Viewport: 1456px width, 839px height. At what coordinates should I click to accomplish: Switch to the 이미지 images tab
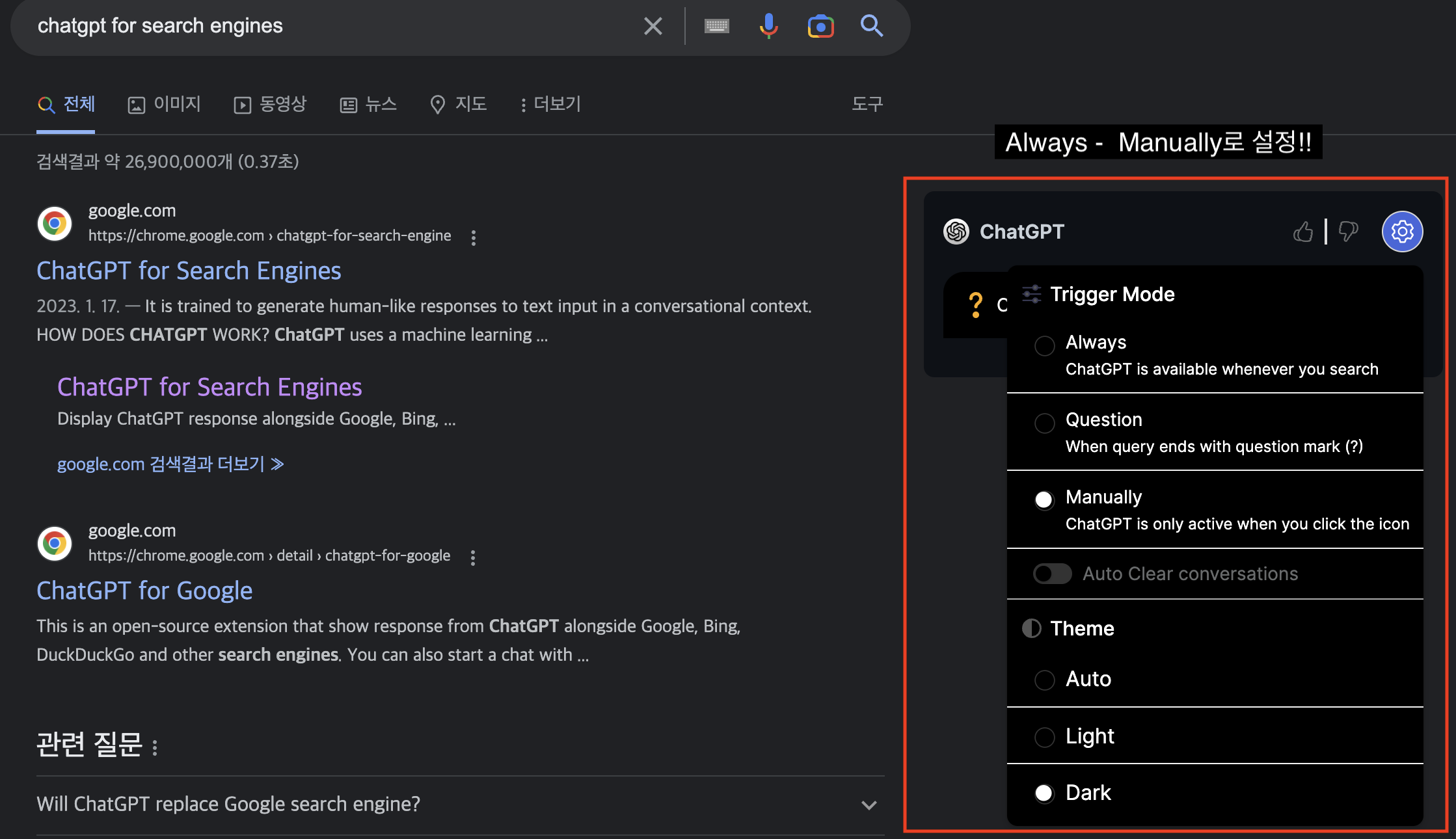click(x=164, y=104)
